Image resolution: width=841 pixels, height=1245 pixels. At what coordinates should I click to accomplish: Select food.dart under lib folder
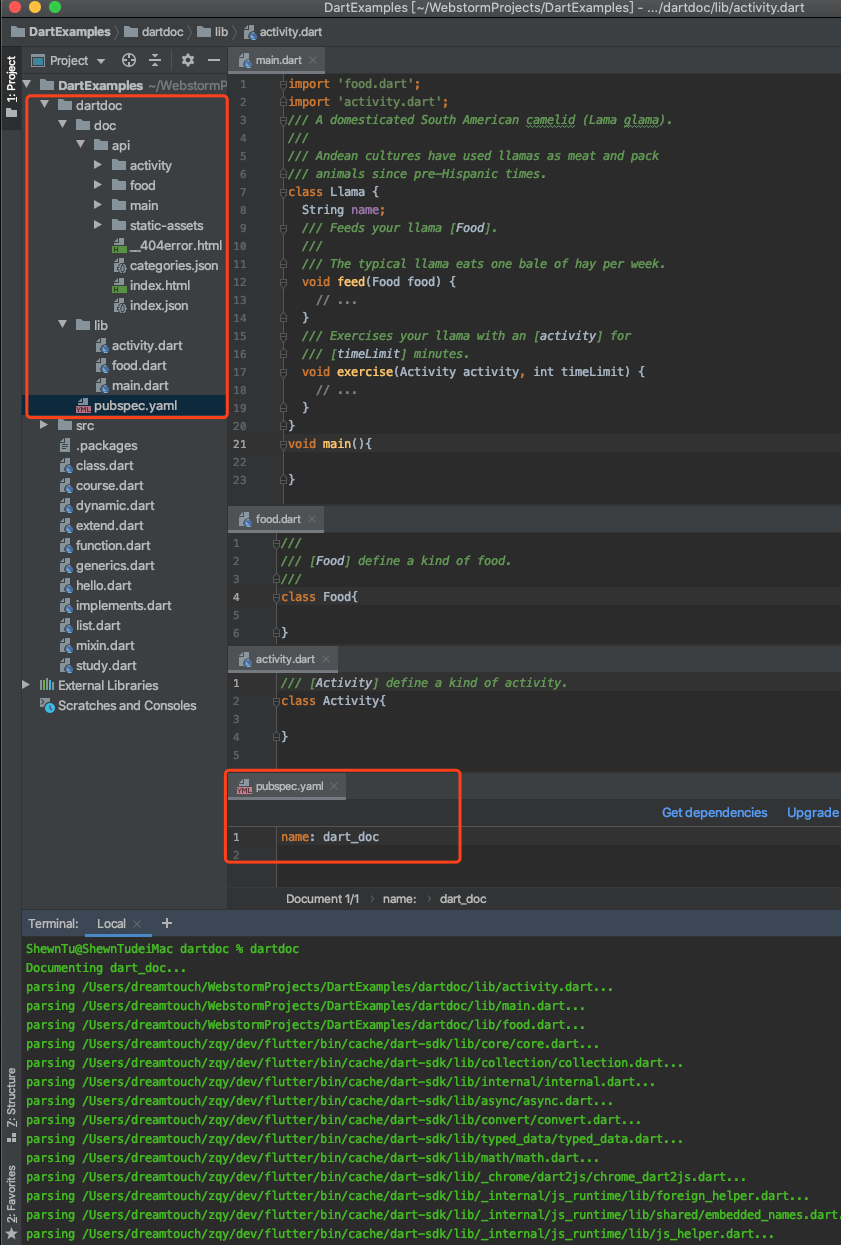coord(130,365)
